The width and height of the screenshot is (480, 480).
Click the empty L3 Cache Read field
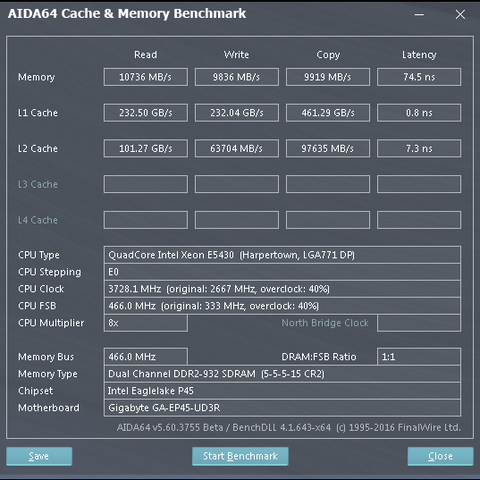coord(146,184)
